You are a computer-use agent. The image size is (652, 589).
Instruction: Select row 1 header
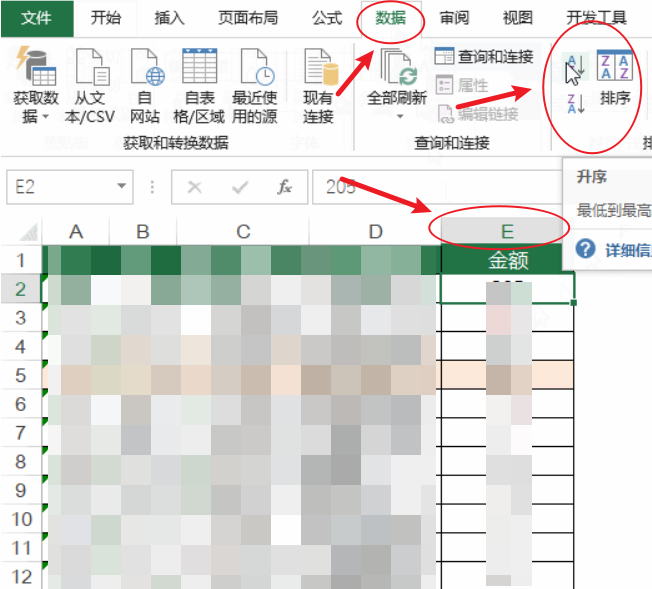click(x=20, y=260)
